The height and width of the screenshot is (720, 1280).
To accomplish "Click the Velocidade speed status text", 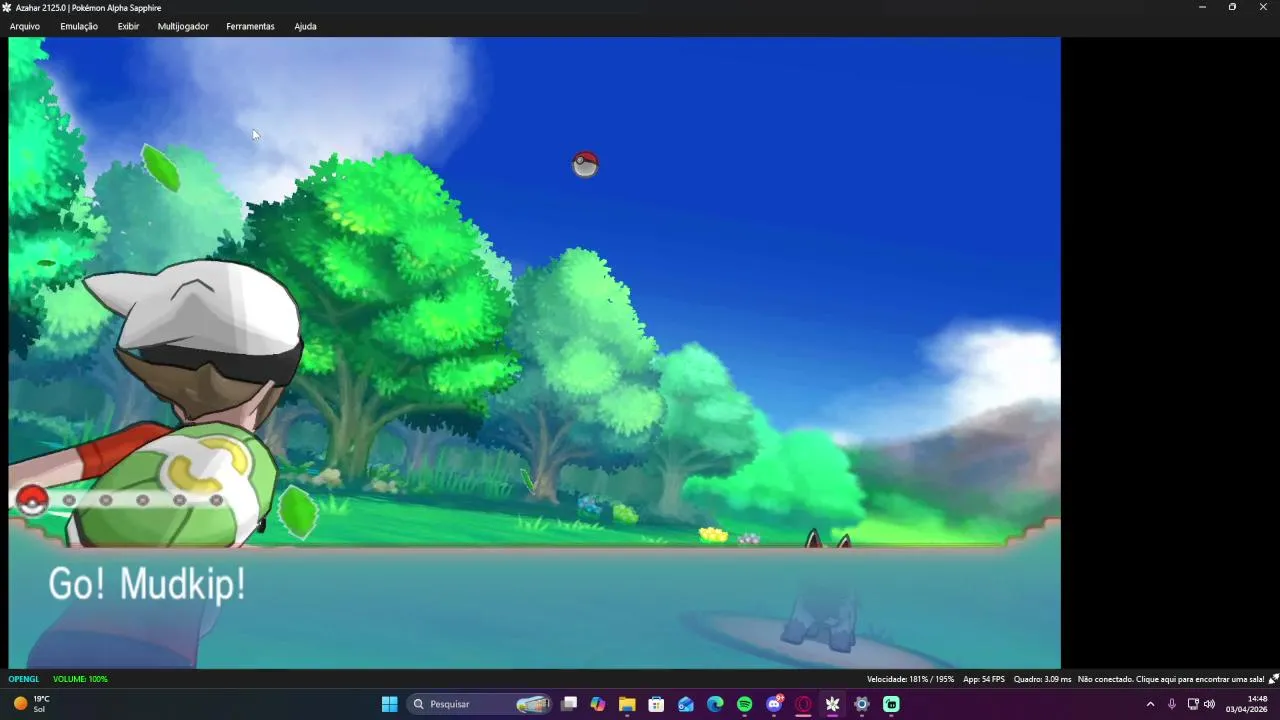I will (x=910, y=679).
